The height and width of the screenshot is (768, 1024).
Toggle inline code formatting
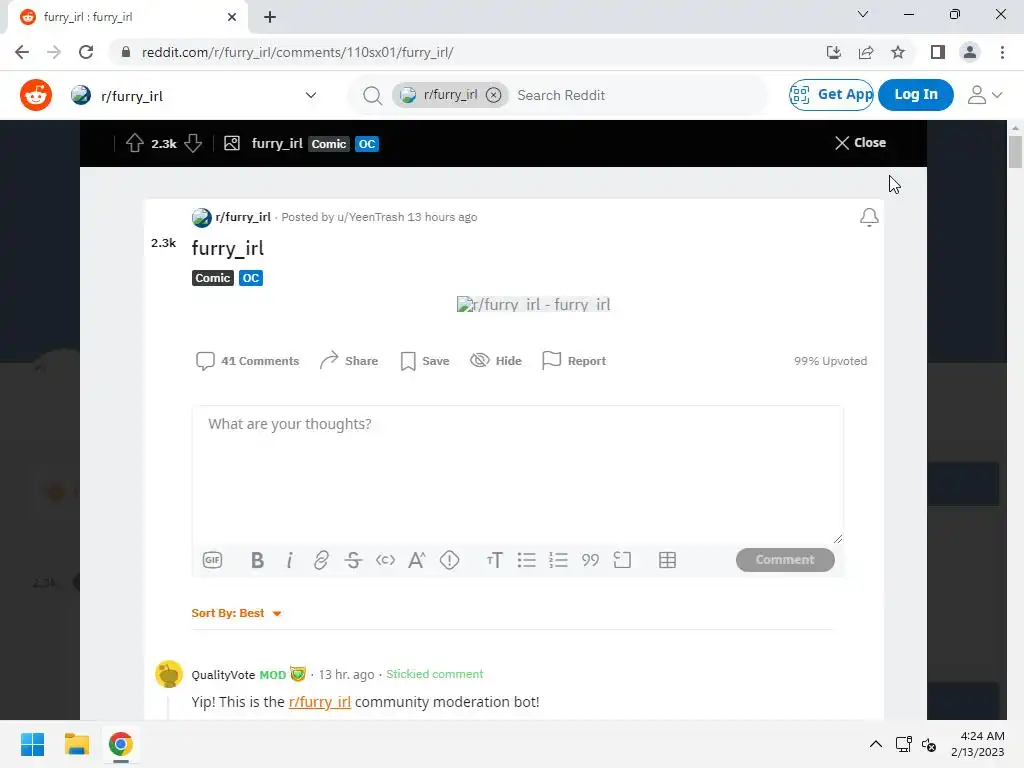(385, 560)
